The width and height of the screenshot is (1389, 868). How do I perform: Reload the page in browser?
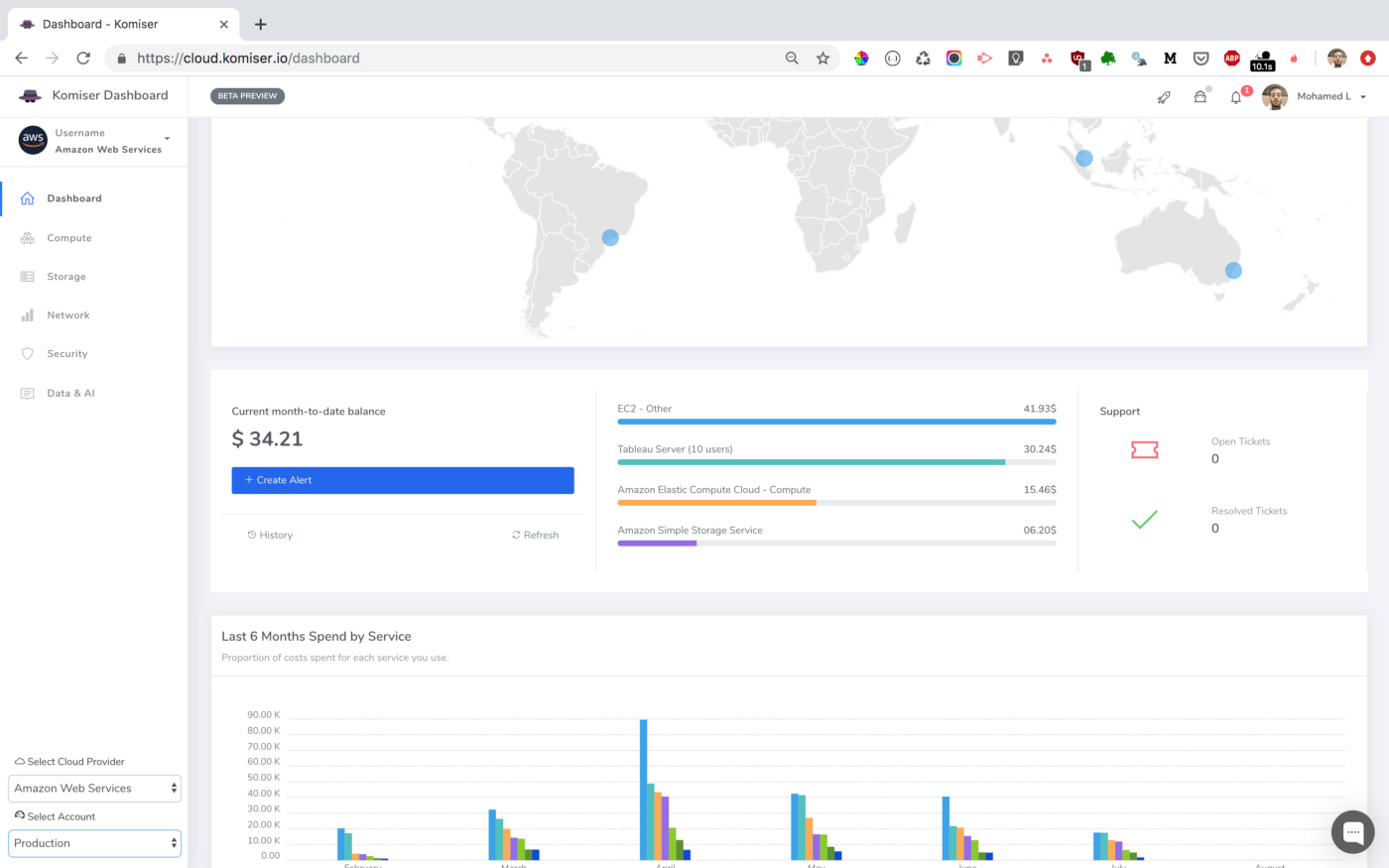(83, 58)
